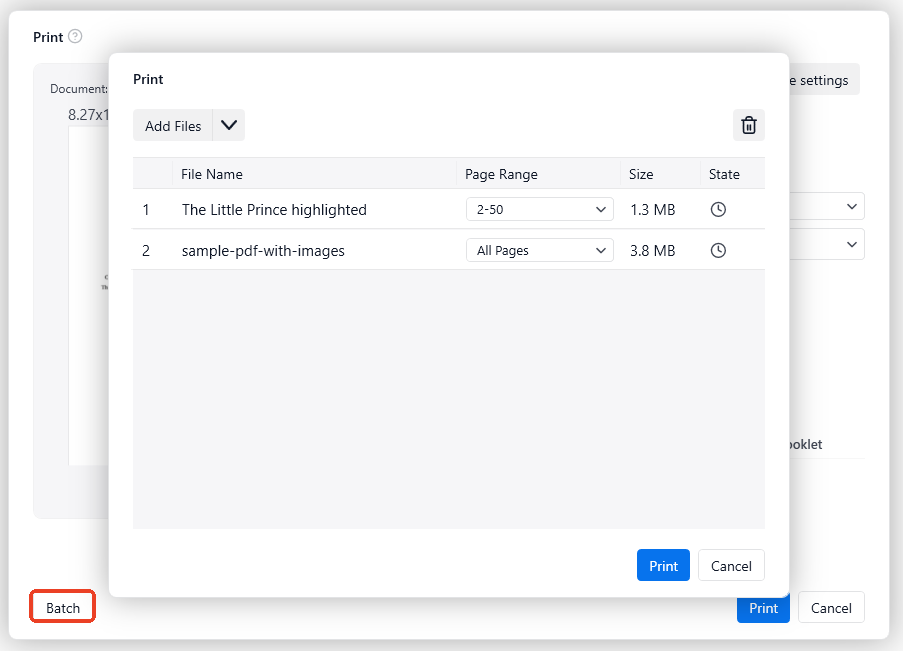This screenshot has width=903, height=651.
Task: Expand the upper dropdown on the right panel
Action: click(x=851, y=206)
